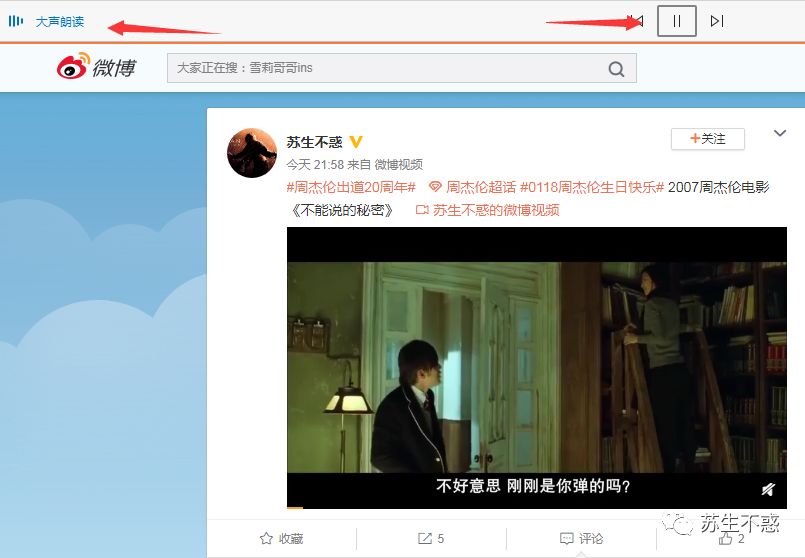Open the 周杰伦超话 super topic link

472,187
